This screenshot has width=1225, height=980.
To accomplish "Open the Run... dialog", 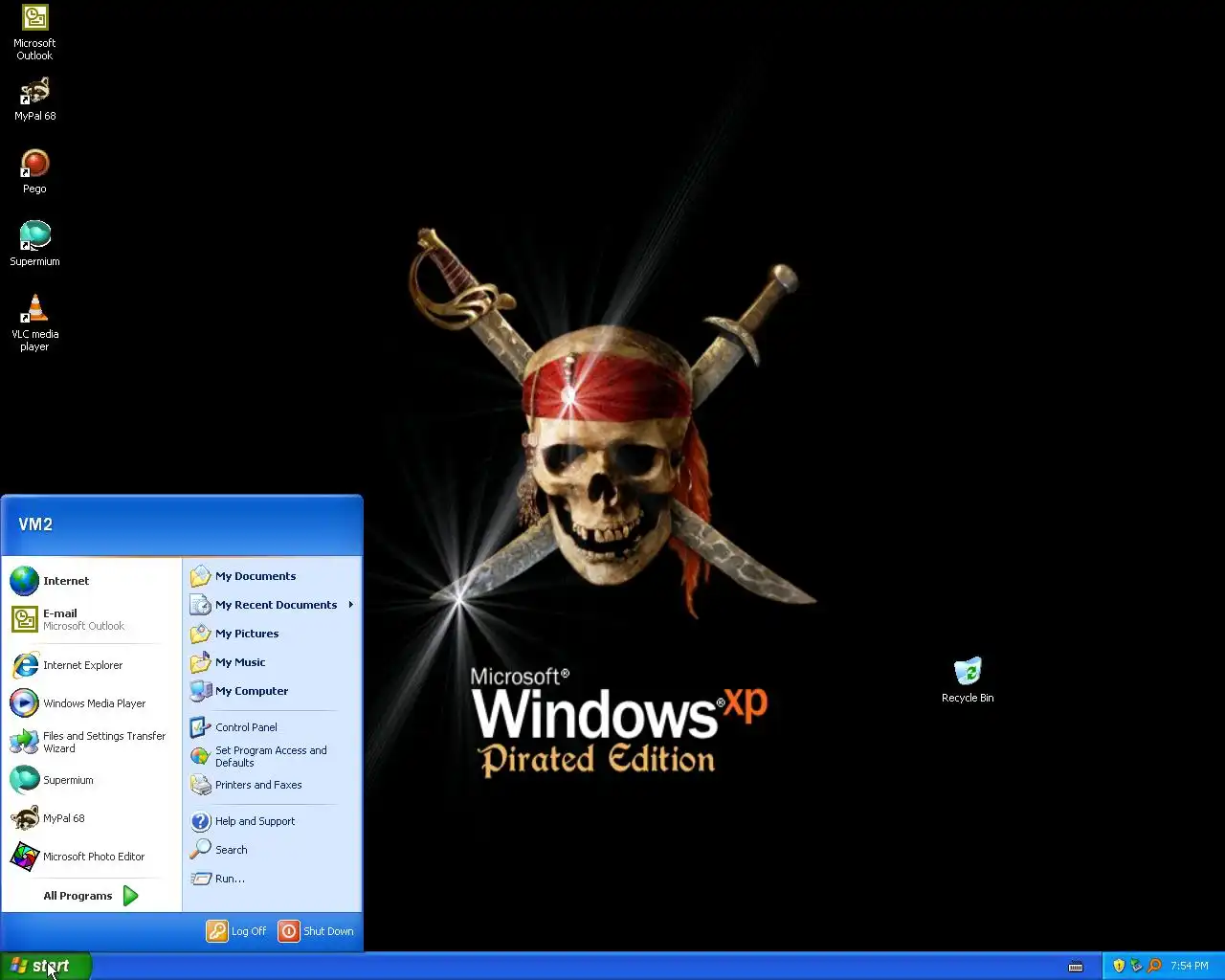I will click(272, 879).
